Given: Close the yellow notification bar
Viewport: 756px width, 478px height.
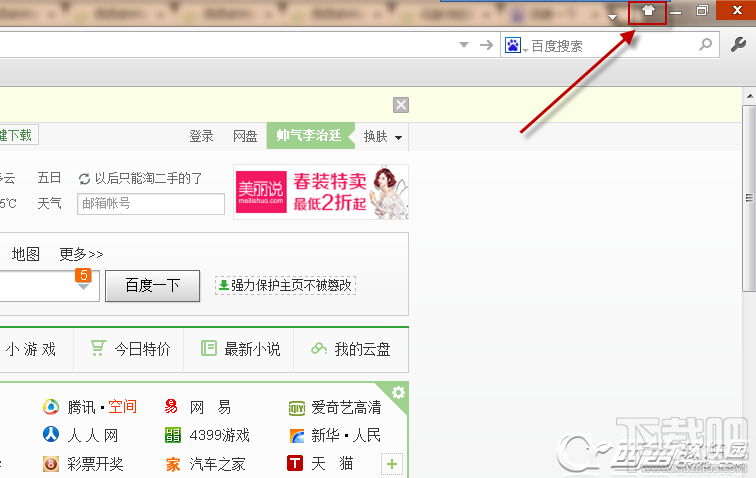Looking at the screenshot, I should (x=401, y=105).
